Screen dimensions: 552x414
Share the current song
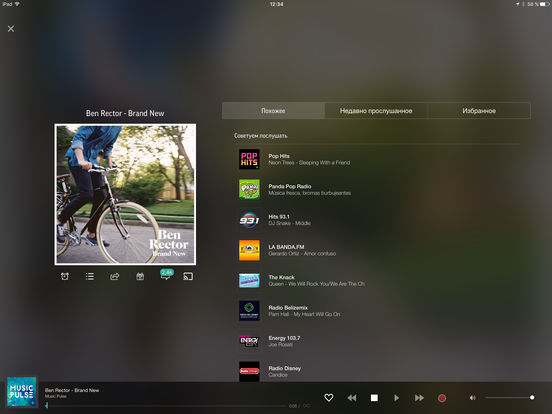(x=114, y=276)
